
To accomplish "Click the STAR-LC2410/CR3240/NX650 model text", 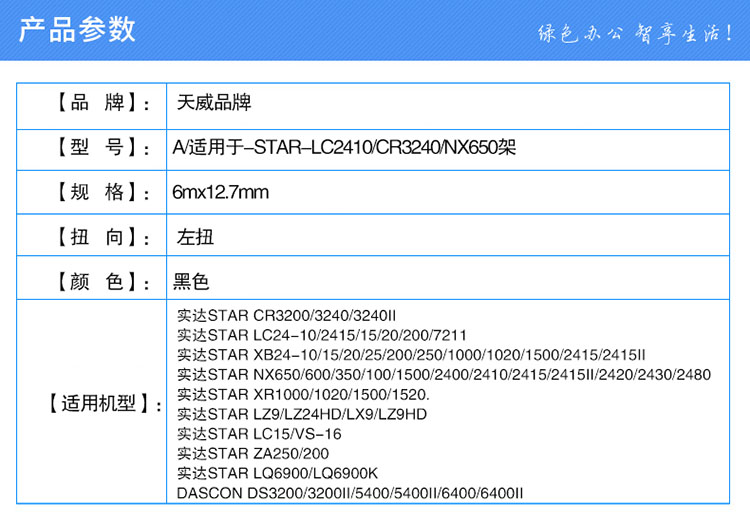I will 345,148.
